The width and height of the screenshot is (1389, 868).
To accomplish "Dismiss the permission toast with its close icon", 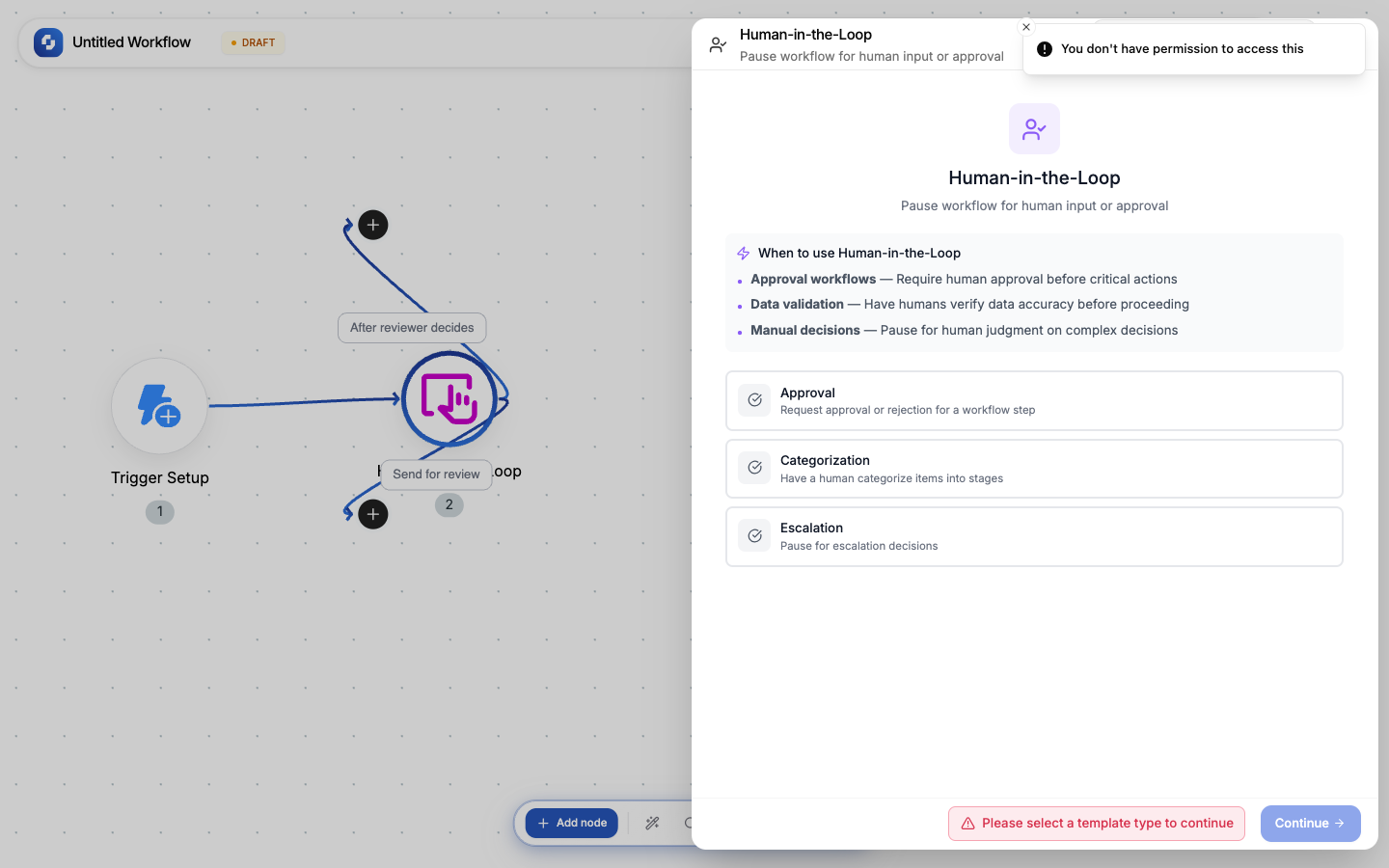I will [1026, 27].
